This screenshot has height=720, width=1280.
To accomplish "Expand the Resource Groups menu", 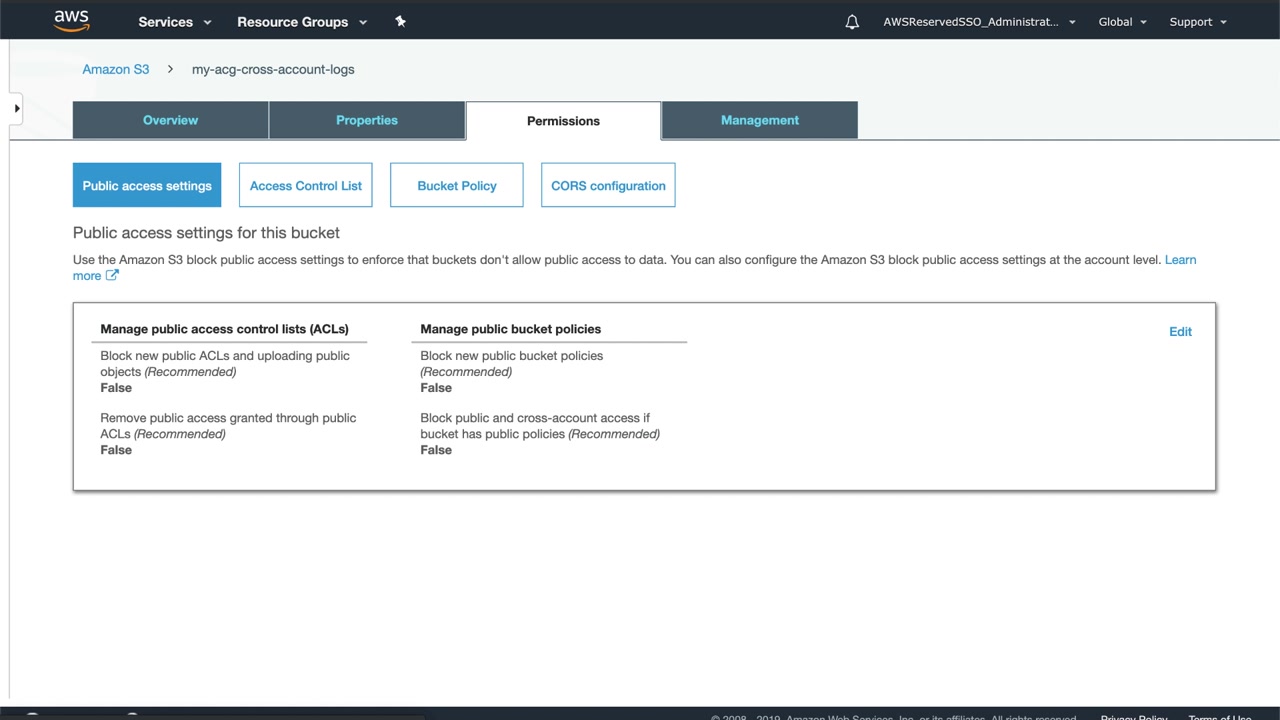I will click(x=302, y=22).
